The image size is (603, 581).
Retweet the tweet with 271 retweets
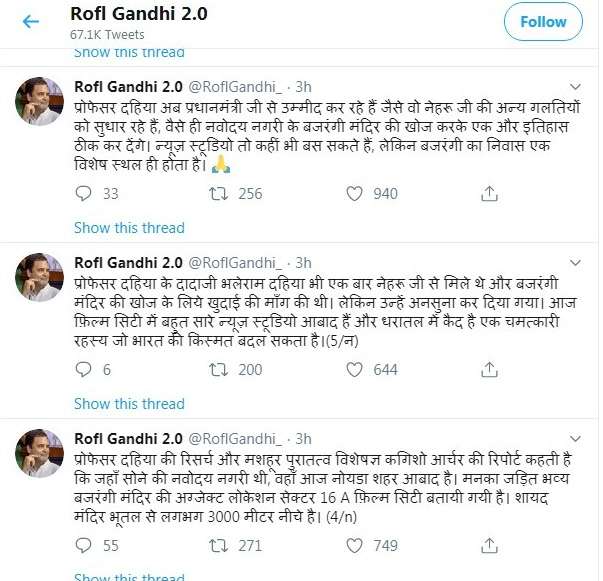click(218, 545)
